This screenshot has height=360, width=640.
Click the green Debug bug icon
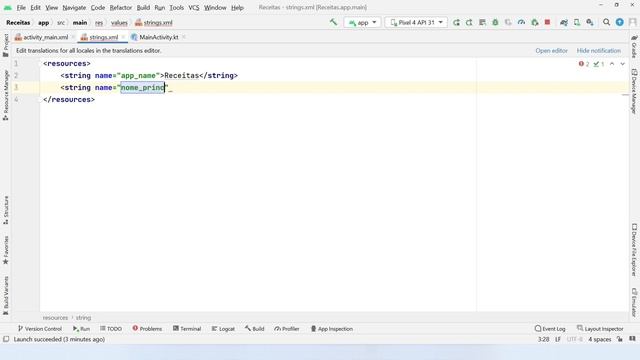(x=495, y=22)
